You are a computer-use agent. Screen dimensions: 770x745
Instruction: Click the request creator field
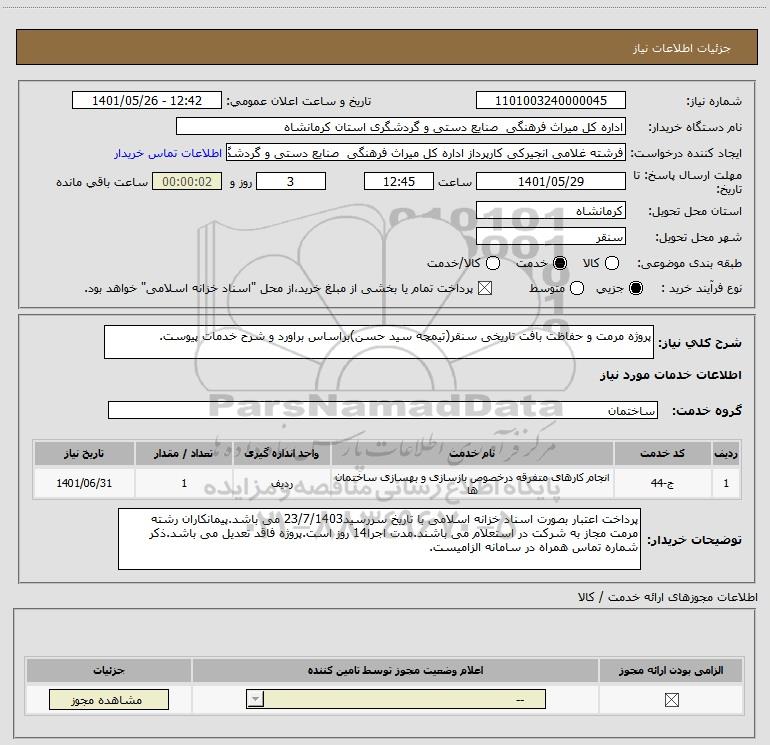[426, 153]
